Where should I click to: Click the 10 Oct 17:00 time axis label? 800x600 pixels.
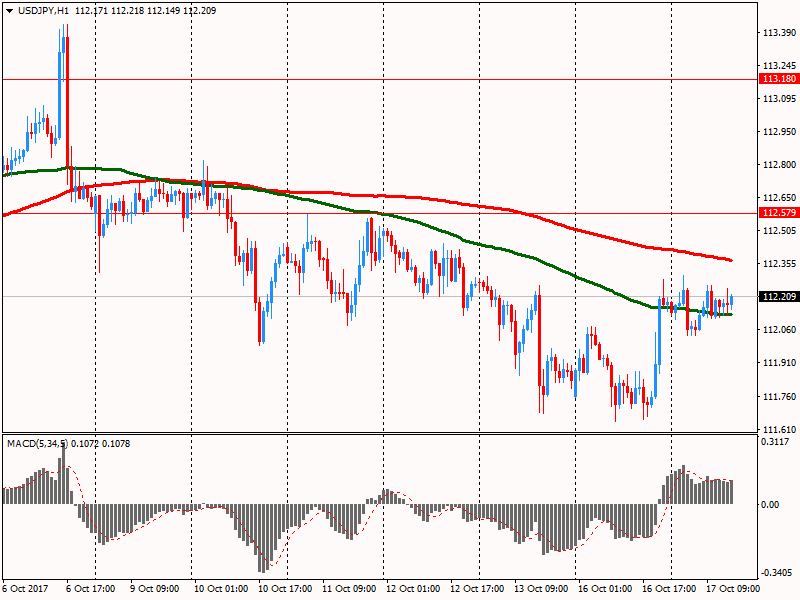pos(285,589)
